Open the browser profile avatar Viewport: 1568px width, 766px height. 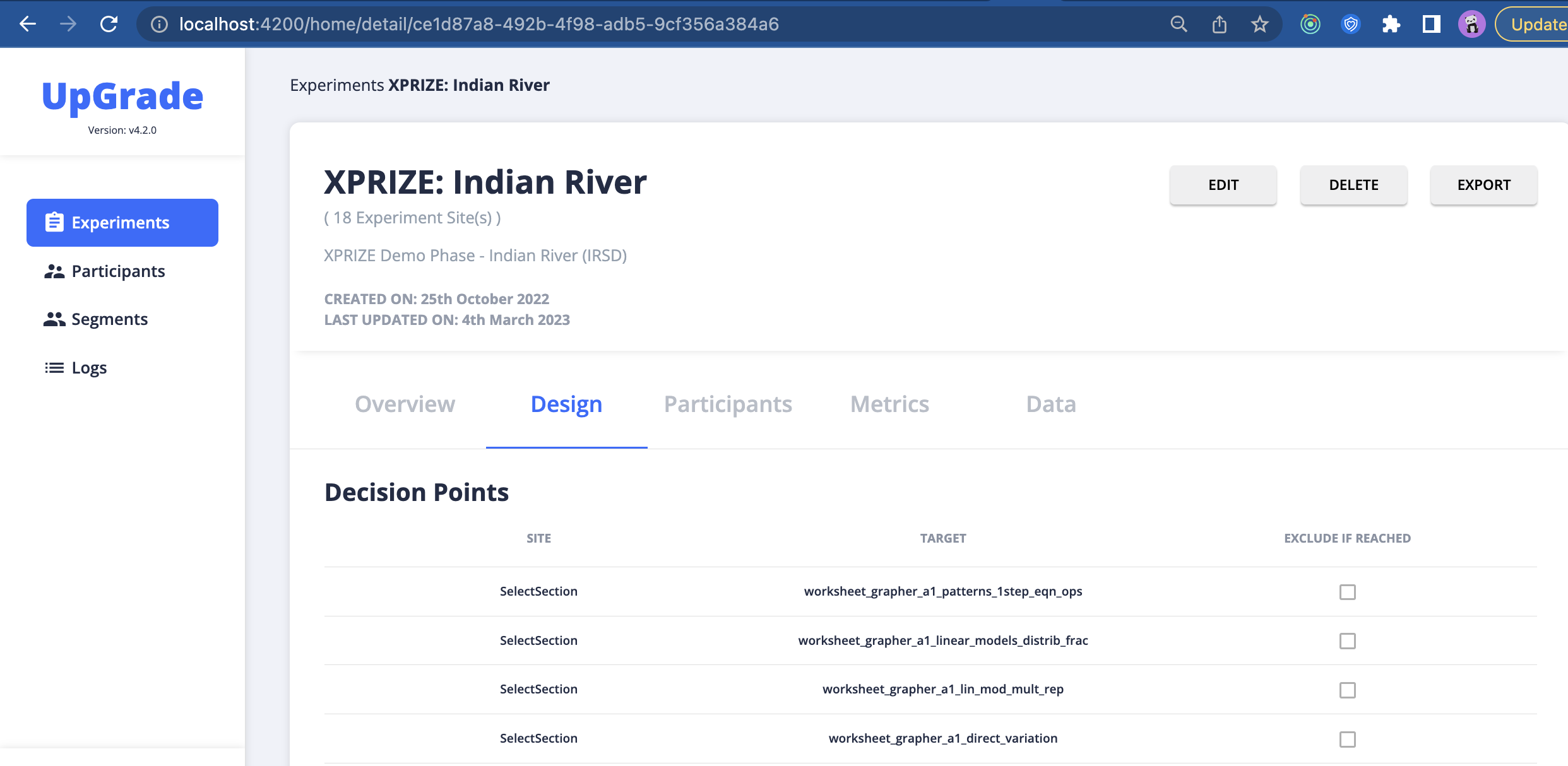point(1472,24)
